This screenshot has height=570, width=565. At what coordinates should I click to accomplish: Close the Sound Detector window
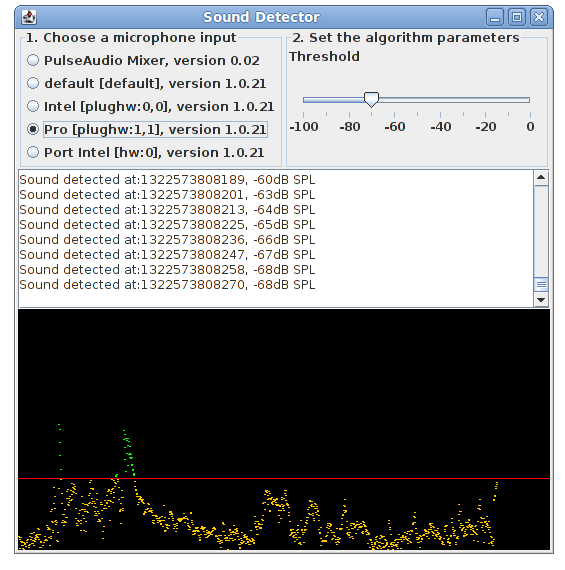[538, 17]
